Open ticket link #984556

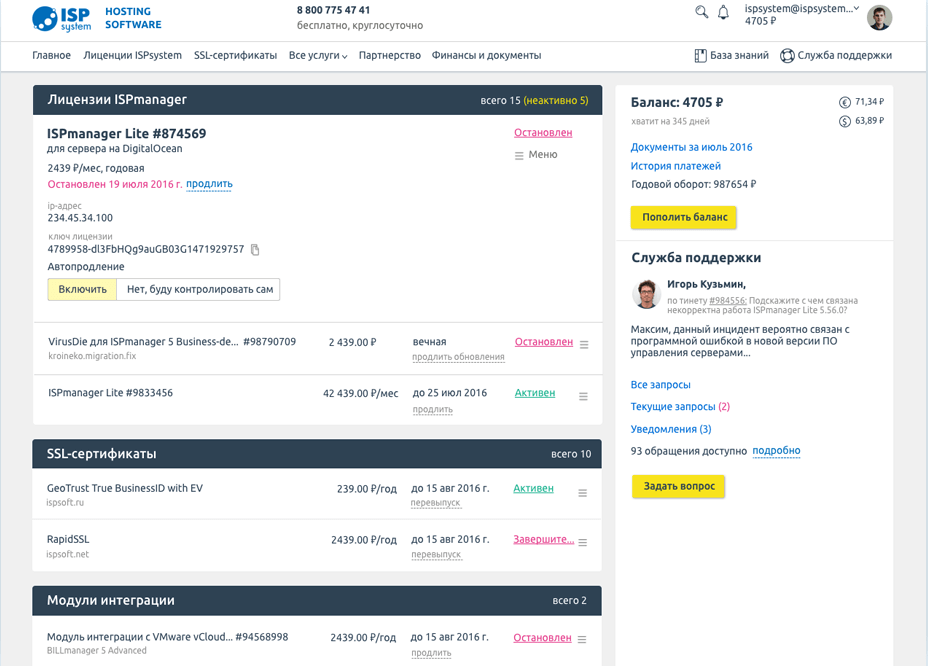coord(728,301)
